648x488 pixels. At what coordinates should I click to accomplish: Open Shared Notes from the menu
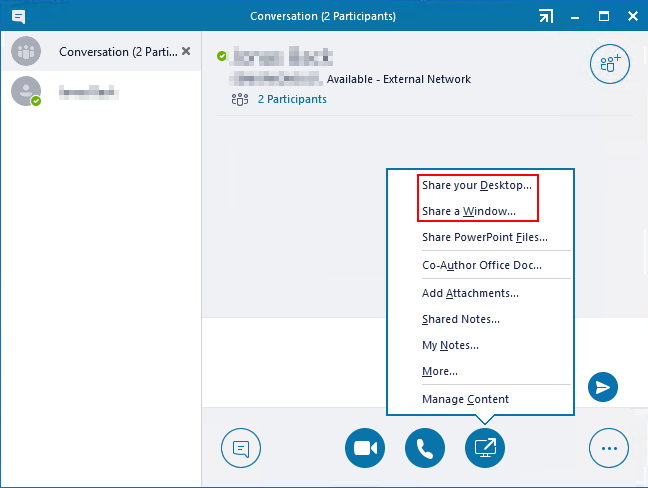pyautogui.click(x=460, y=319)
